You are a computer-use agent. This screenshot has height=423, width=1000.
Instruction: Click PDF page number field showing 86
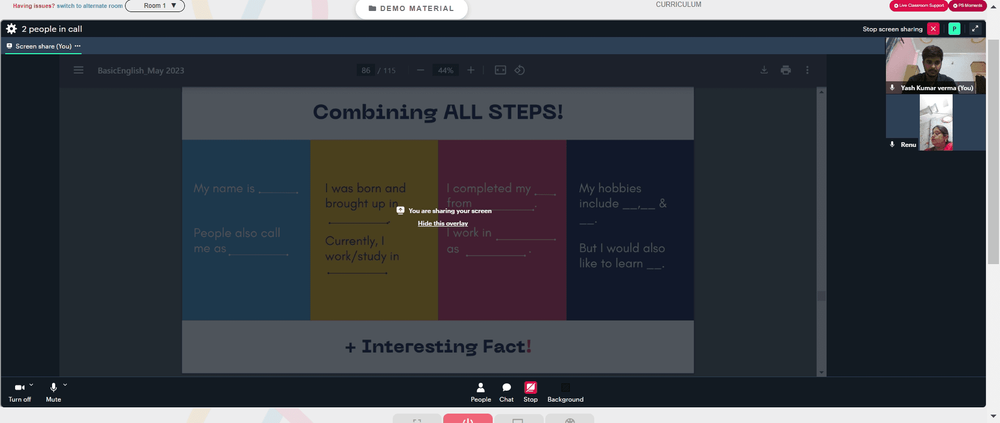click(x=365, y=70)
